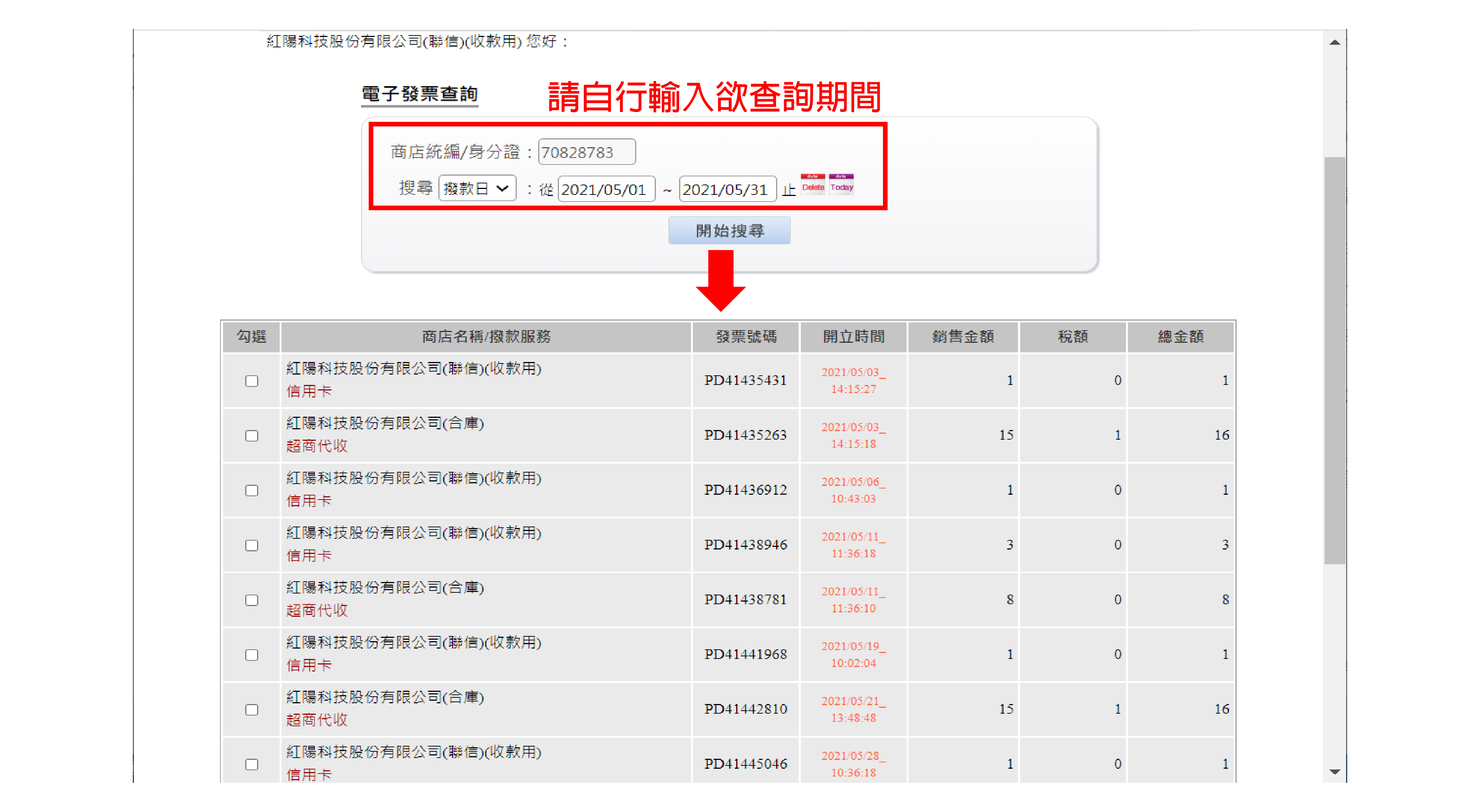Toggle checkbox for invoice PD41441968
Screen dimensions: 1480x812
pyautogui.click(x=252, y=654)
